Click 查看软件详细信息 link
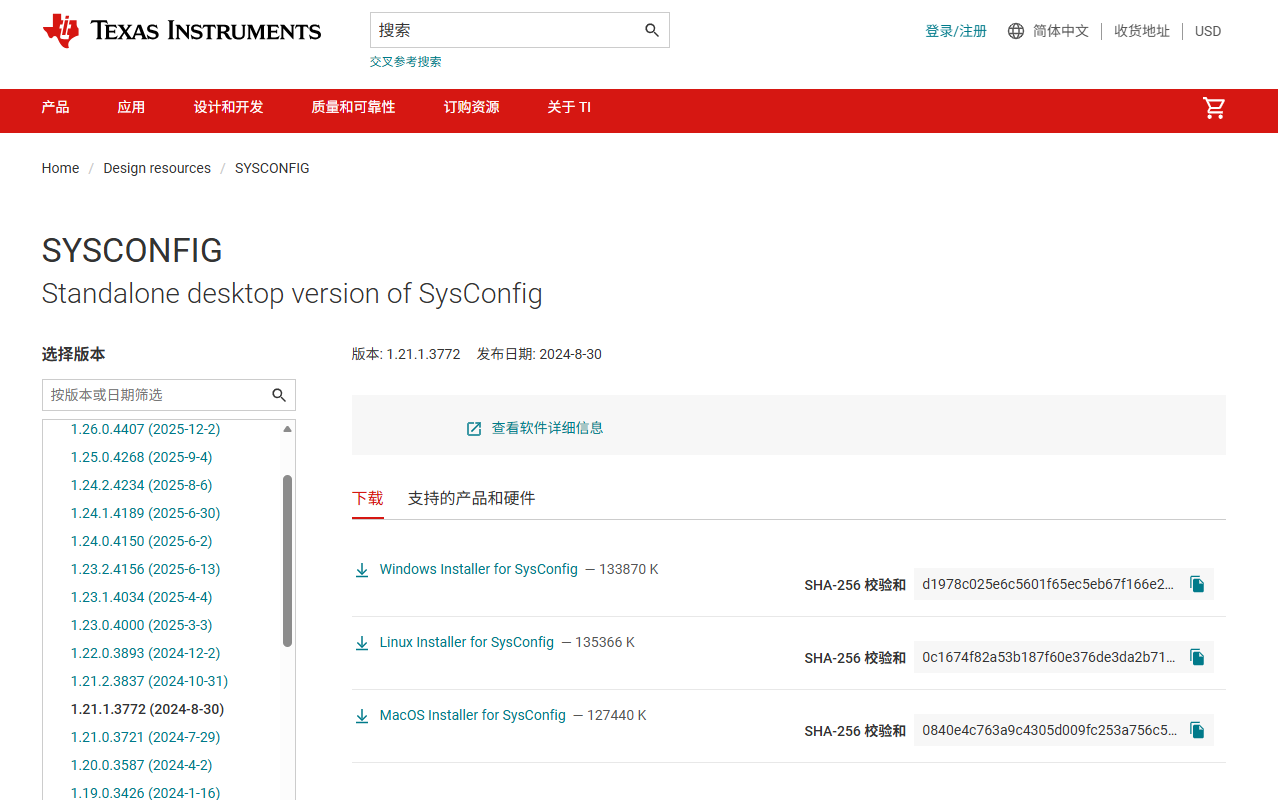The width and height of the screenshot is (1278, 800). click(547, 428)
